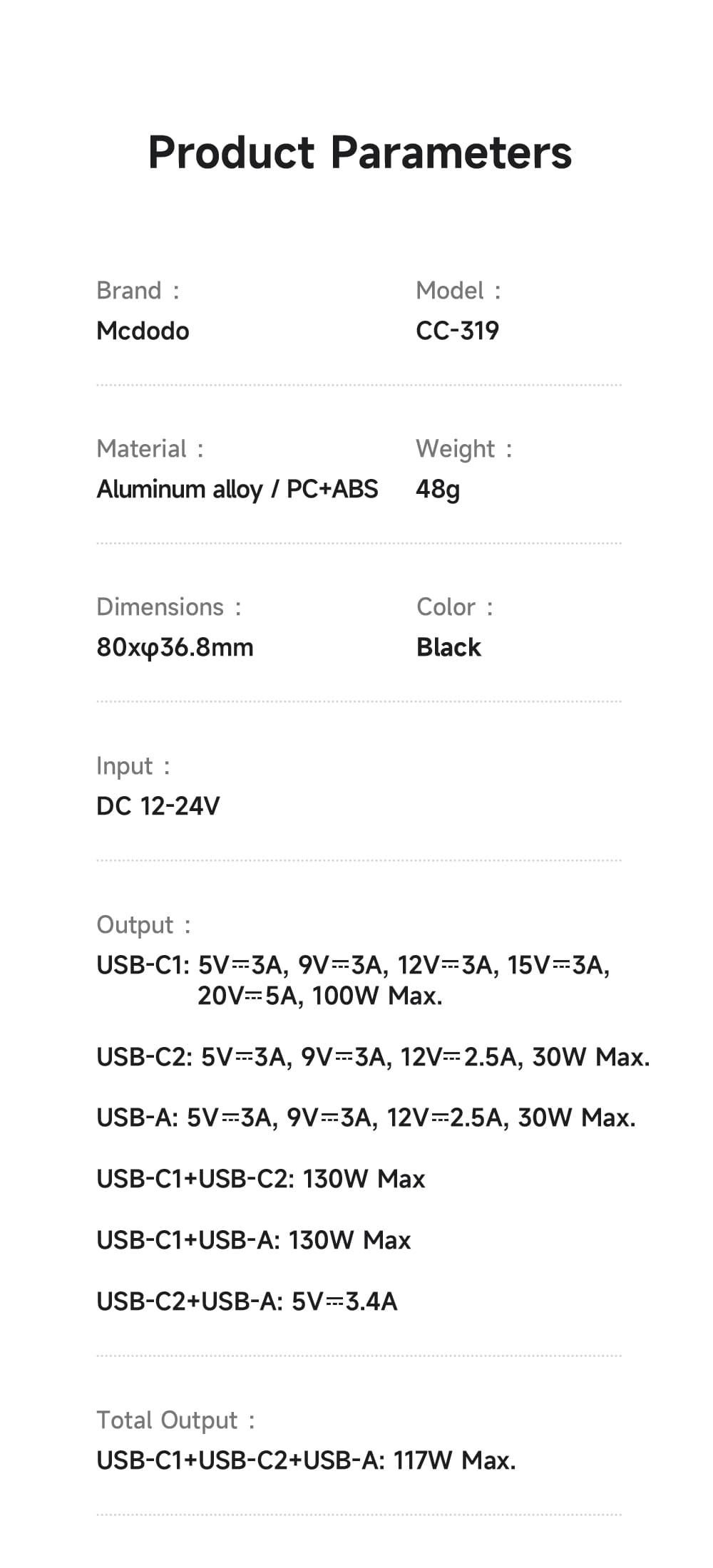Select the Mcdodo brand name
Viewport: 713px width, 1568px height.
pos(143,331)
